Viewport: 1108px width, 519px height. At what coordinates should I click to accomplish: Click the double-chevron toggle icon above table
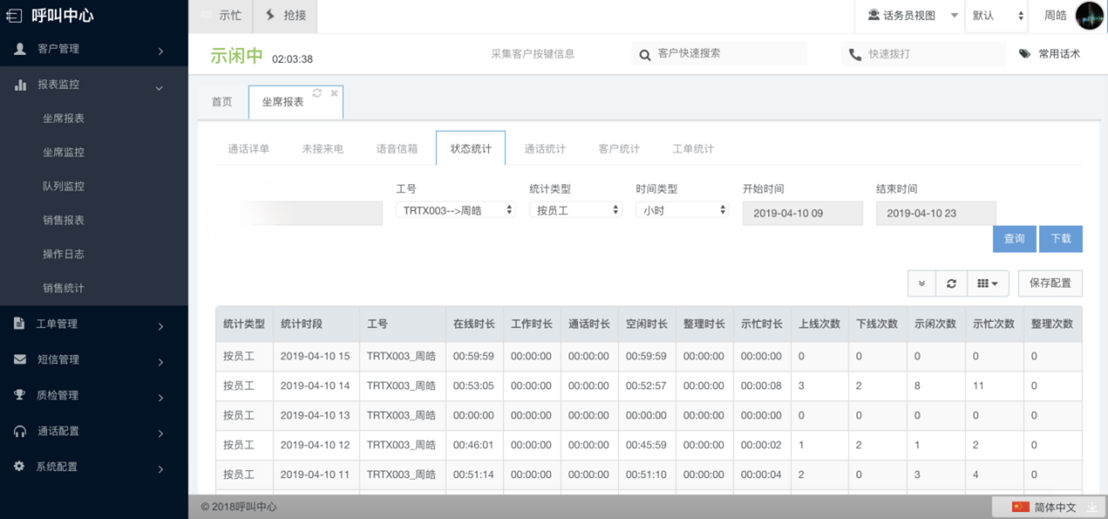(921, 284)
